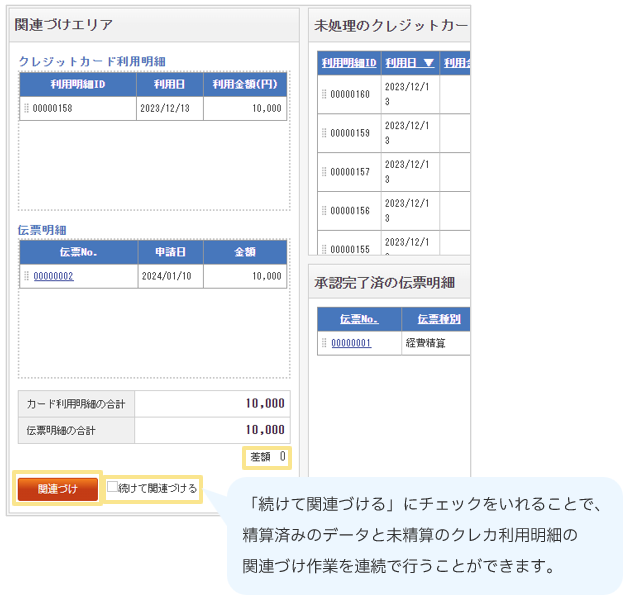Select the 差額 difference value field

pos(267,457)
